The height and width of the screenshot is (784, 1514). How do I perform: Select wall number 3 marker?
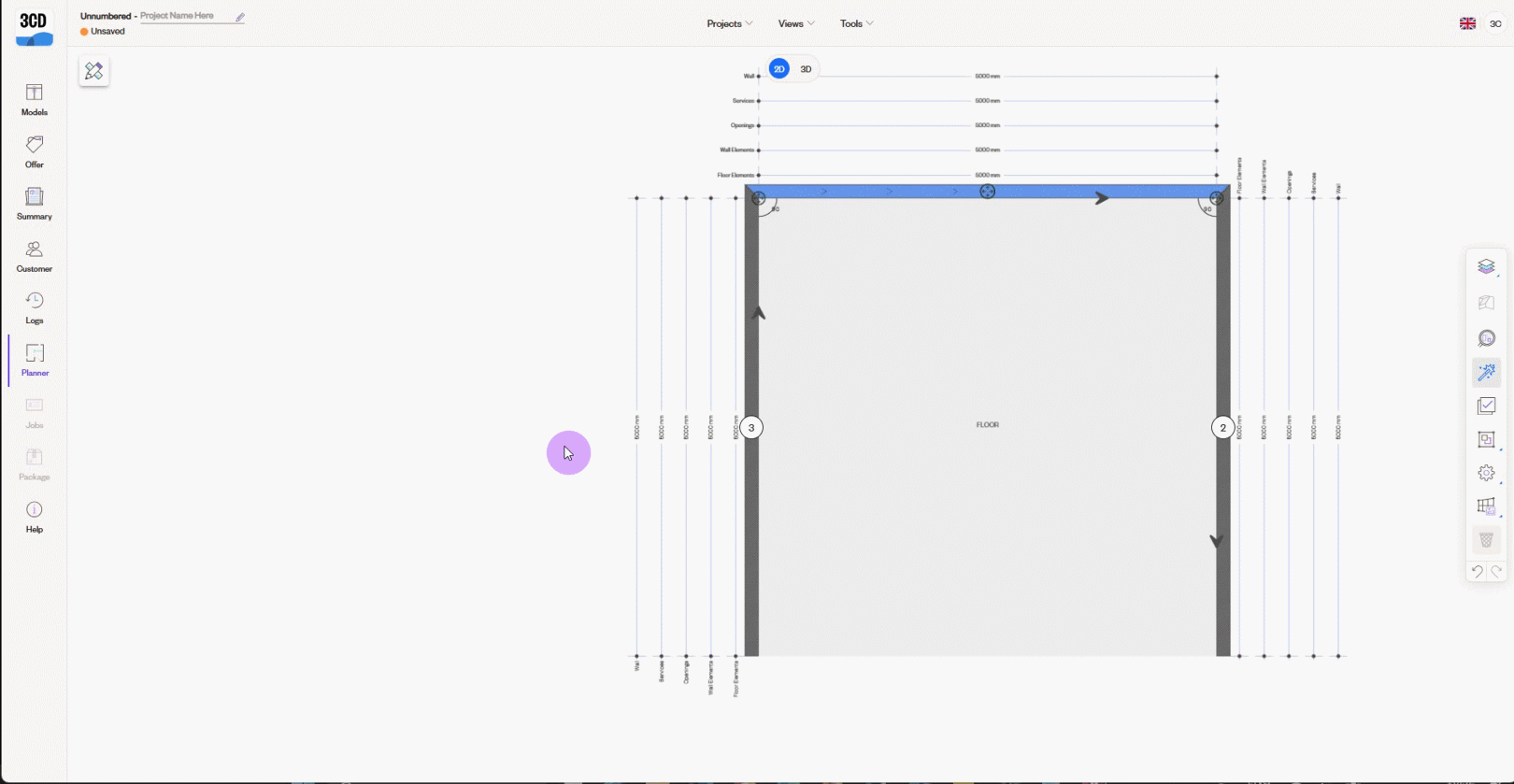click(751, 428)
